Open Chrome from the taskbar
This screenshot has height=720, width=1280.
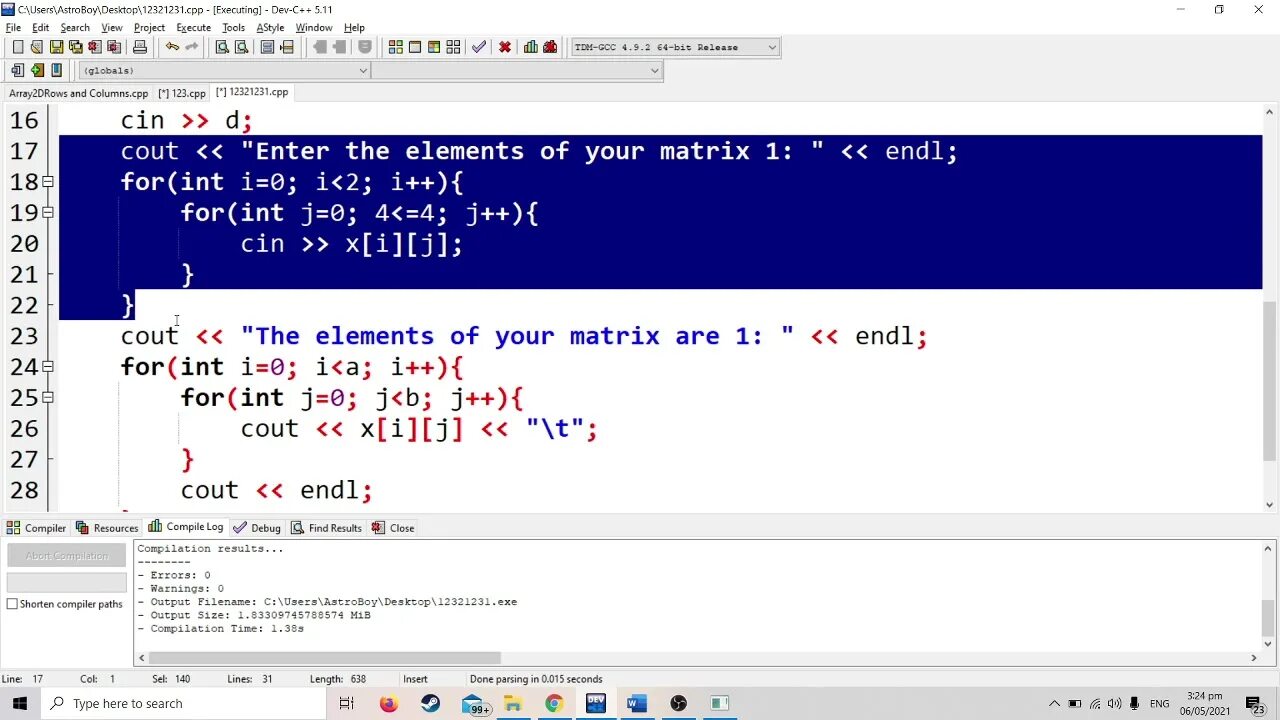tap(554, 704)
